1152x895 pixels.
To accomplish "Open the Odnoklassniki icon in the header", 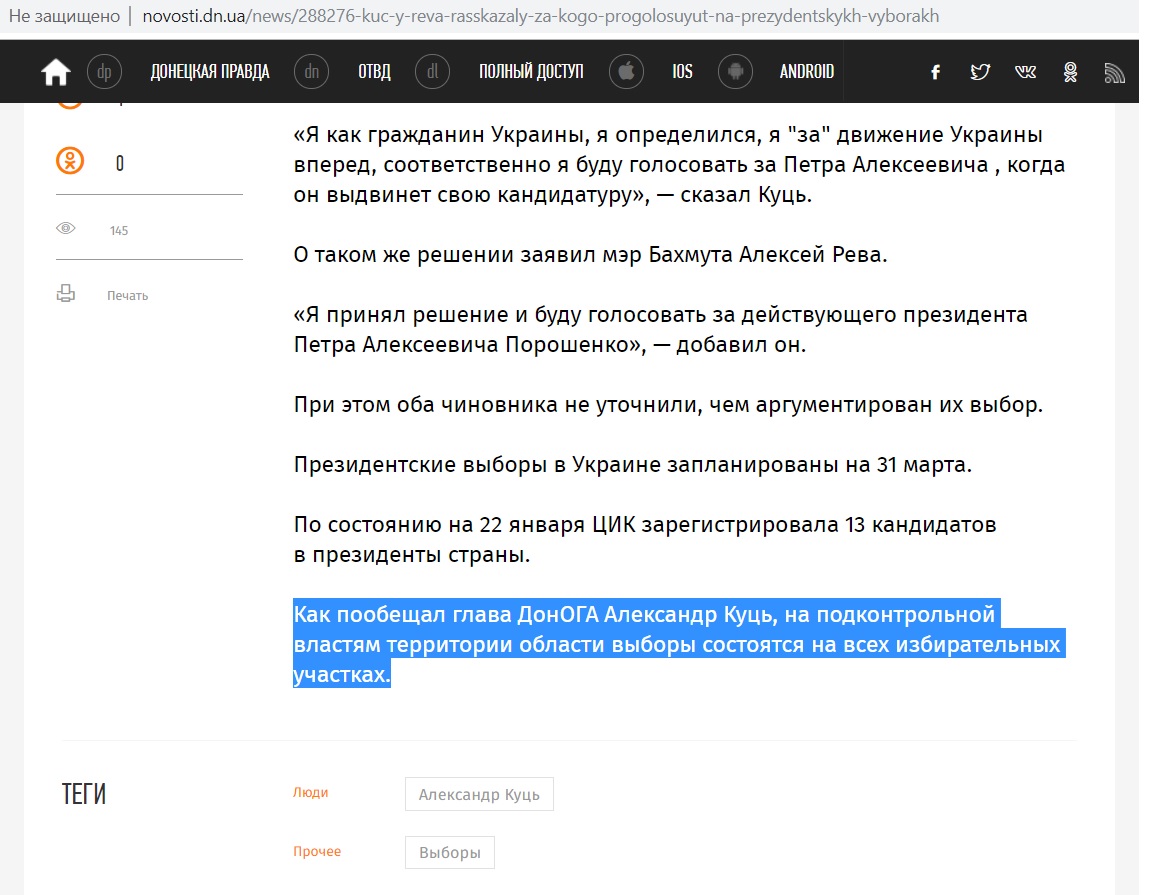I will point(1070,71).
